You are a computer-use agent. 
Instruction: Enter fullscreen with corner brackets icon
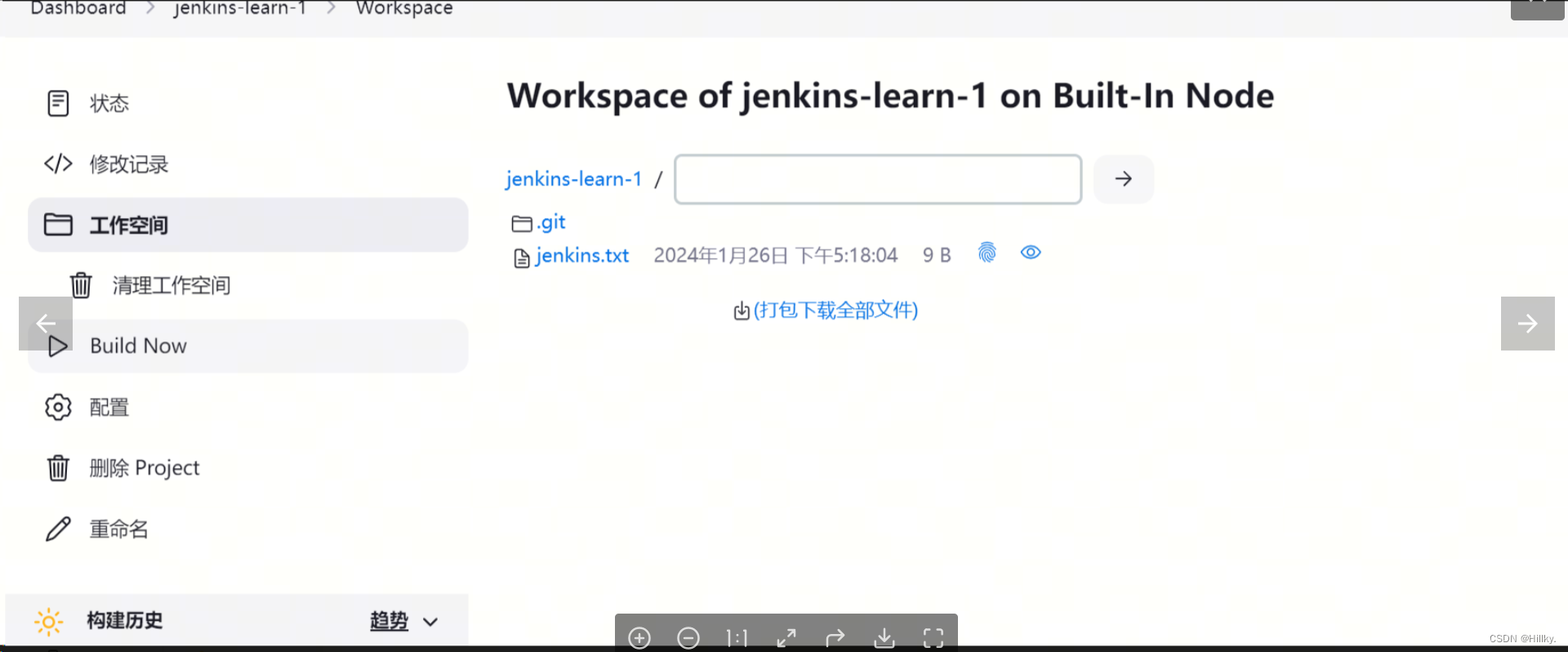pyautogui.click(x=933, y=638)
